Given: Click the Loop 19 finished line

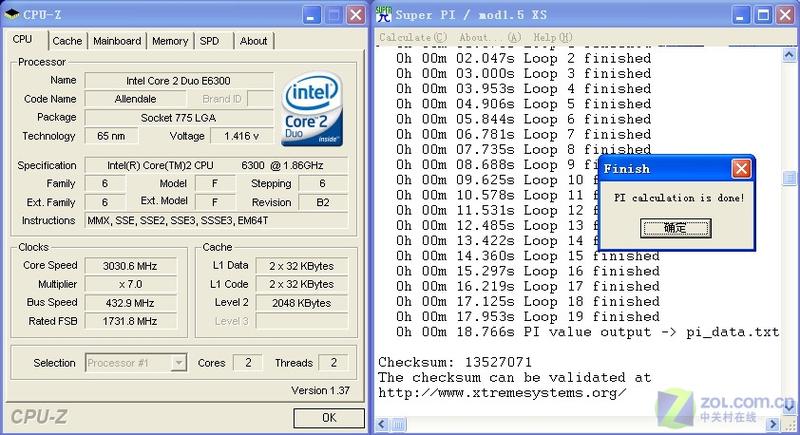Looking at the screenshot, I should [528, 317].
